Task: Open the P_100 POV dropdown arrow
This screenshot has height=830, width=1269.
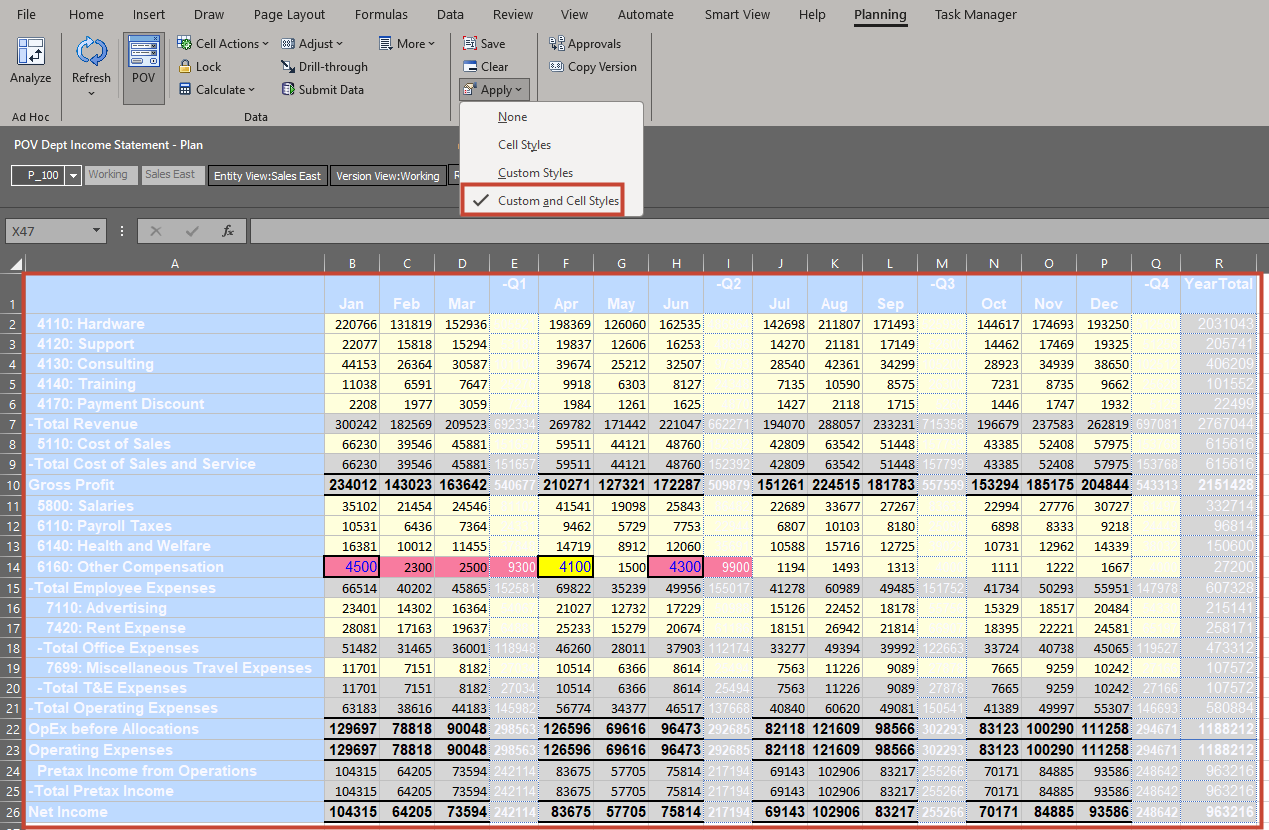Action: (x=73, y=176)
